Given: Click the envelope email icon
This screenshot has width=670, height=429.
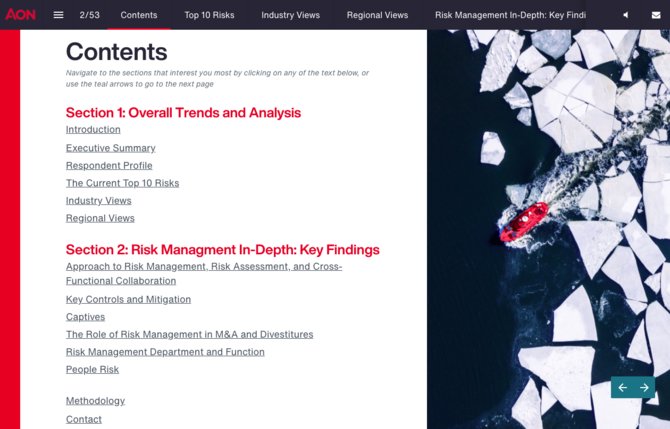Looking at the screenshot, I should [656, 15].
